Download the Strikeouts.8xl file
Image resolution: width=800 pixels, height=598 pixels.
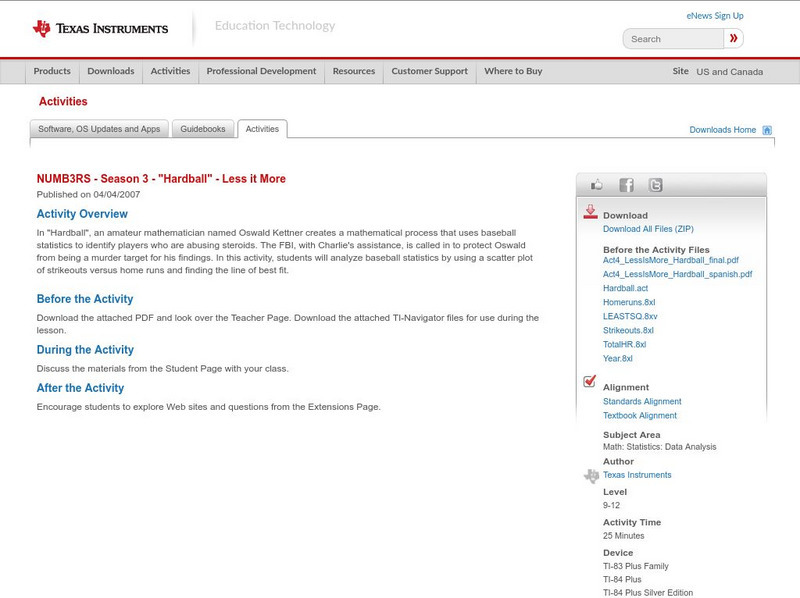[628, 330]
